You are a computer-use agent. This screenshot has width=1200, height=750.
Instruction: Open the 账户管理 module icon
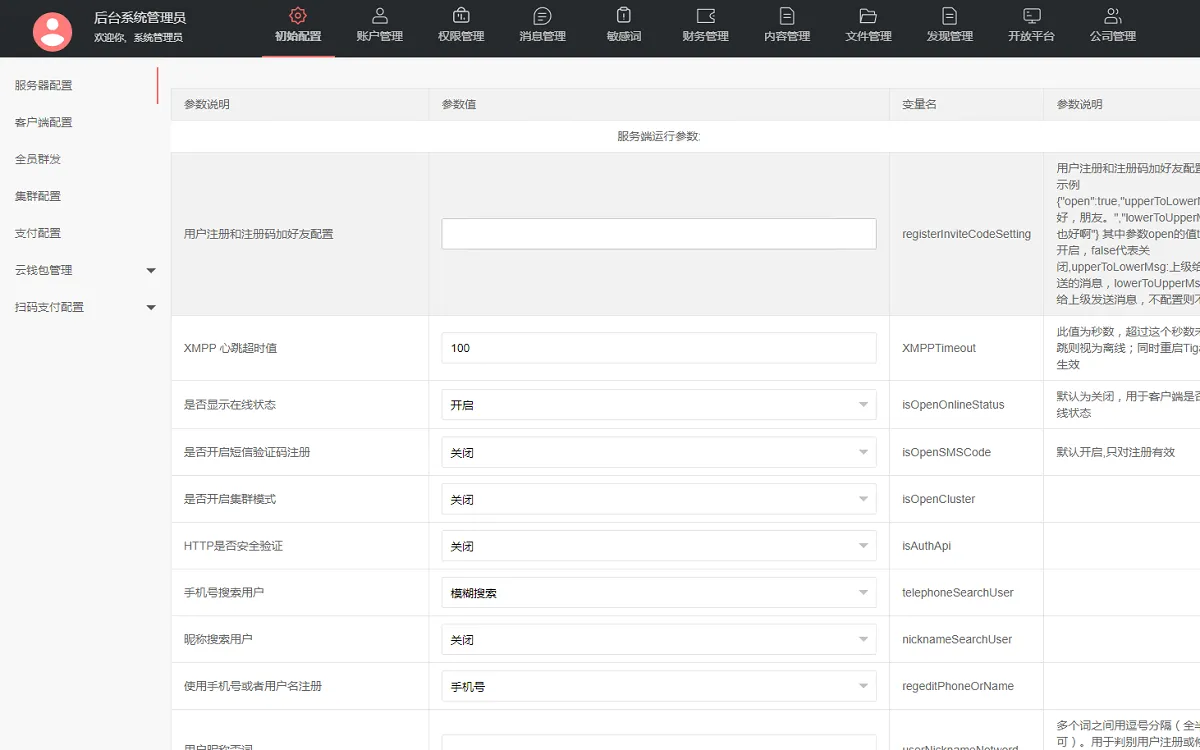coord(379,18)
